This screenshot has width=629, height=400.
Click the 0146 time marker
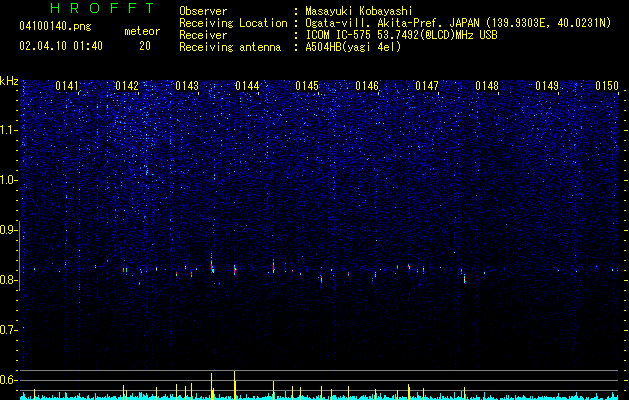coord(367,86)
